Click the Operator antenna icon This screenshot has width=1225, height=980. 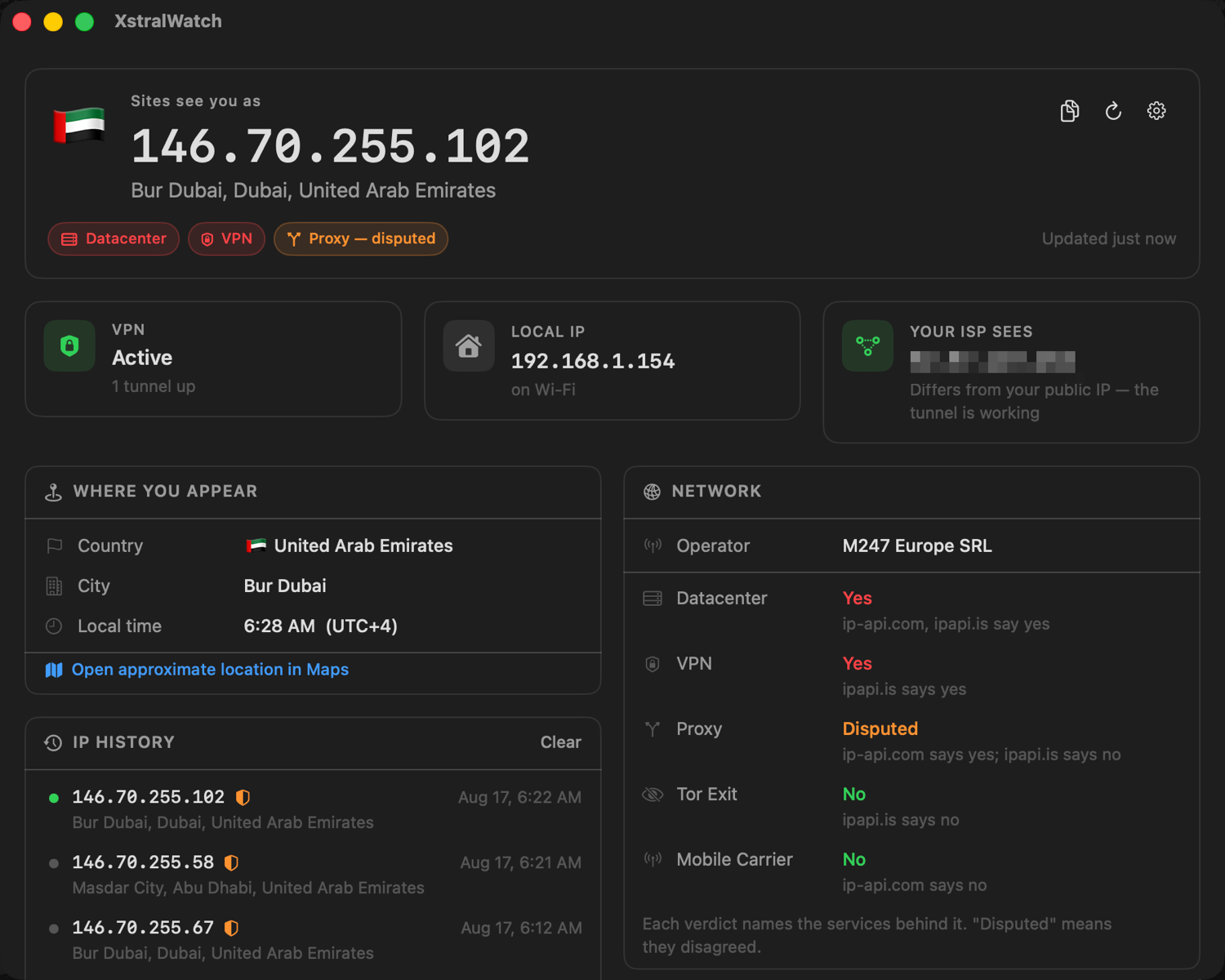click(x=653, y=546)
